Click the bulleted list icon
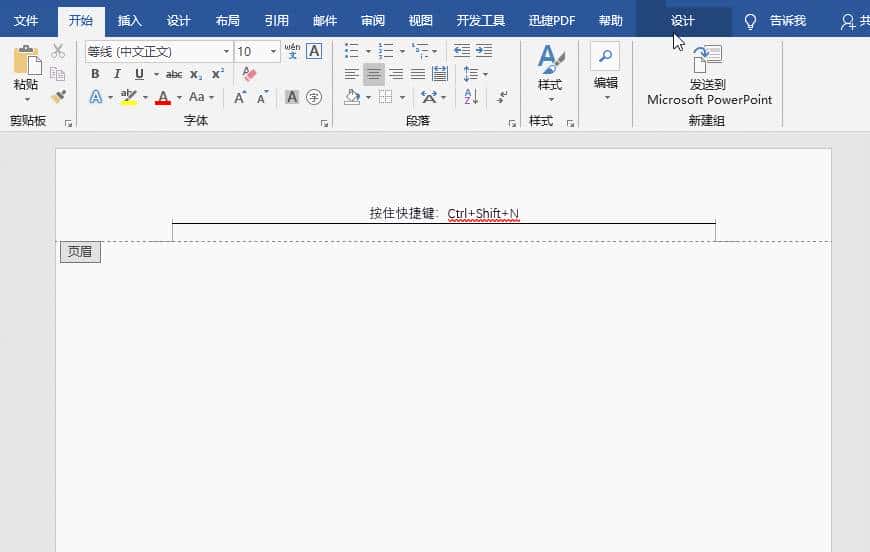This screenshot has height=552, width=870. (x=351, y=51)
